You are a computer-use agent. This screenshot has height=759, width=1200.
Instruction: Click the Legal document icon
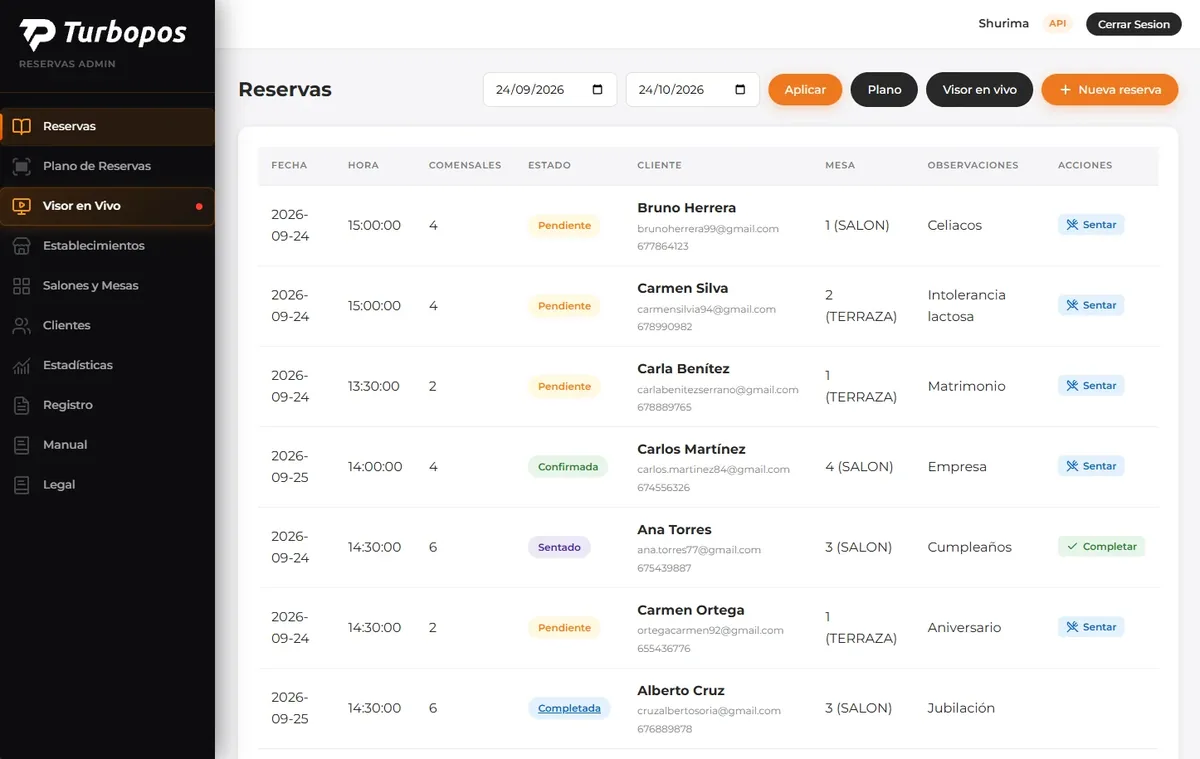click(x=21, y=485)
